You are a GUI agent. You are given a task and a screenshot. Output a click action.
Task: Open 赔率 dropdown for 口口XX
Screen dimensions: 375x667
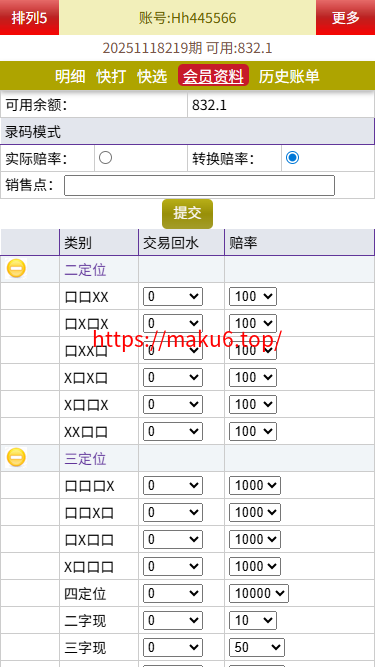click(253, 296)
